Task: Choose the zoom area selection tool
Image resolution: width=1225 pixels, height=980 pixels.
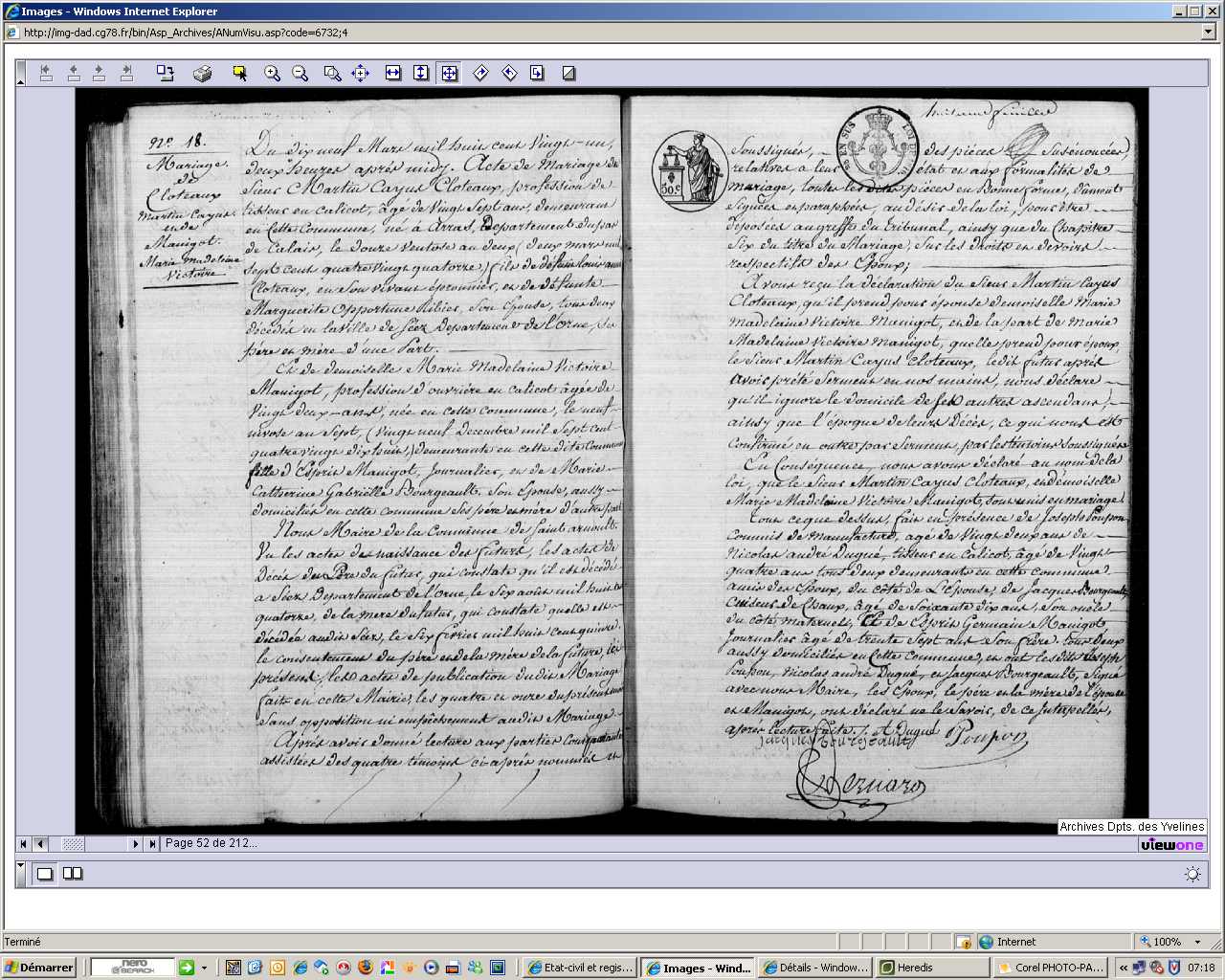Action: pyautogui.click(x=332, y=73)
